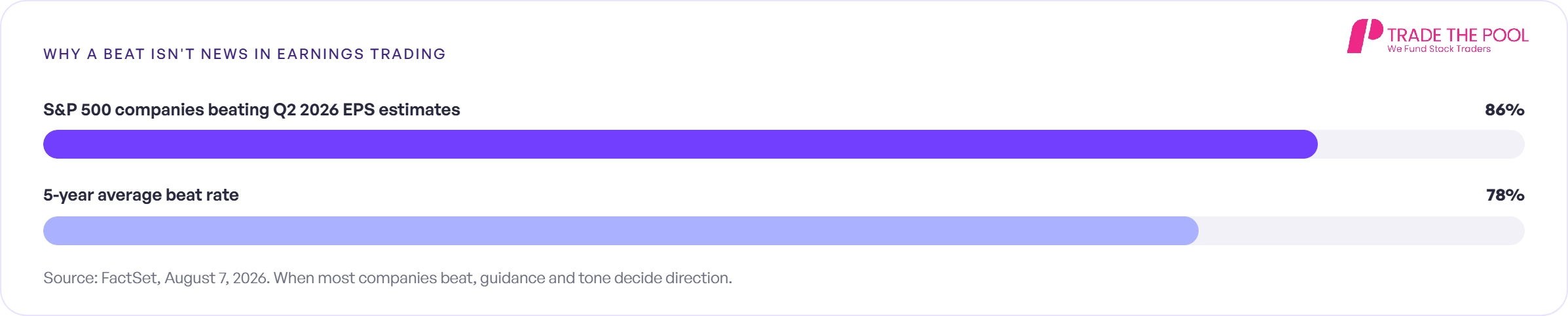Select the We Fund Stock Traders tagline
1568x316 pixels.
pyautogui.click(x=1439, y=49)
